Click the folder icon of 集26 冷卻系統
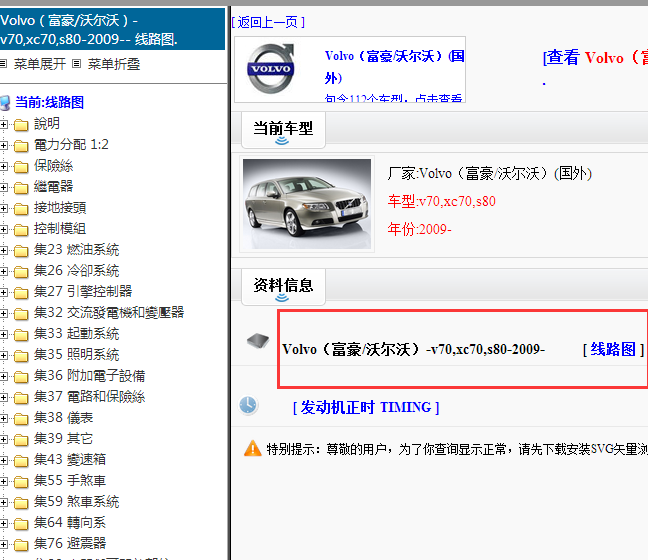 coord(21,272)
